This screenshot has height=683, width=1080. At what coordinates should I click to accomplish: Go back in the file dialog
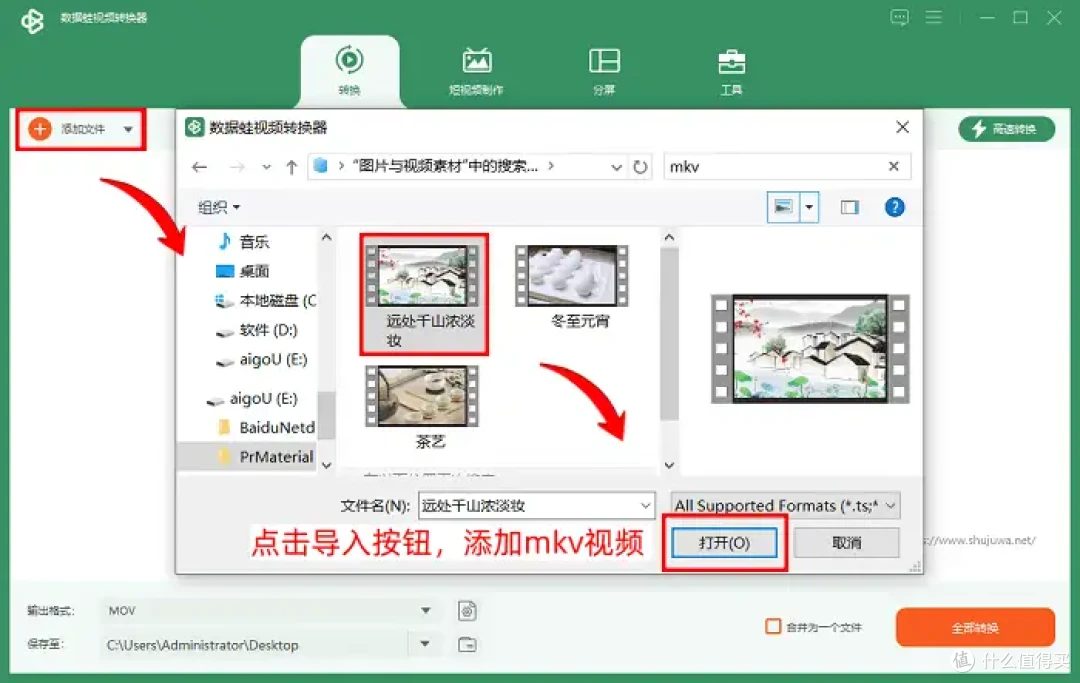(200, 167)
